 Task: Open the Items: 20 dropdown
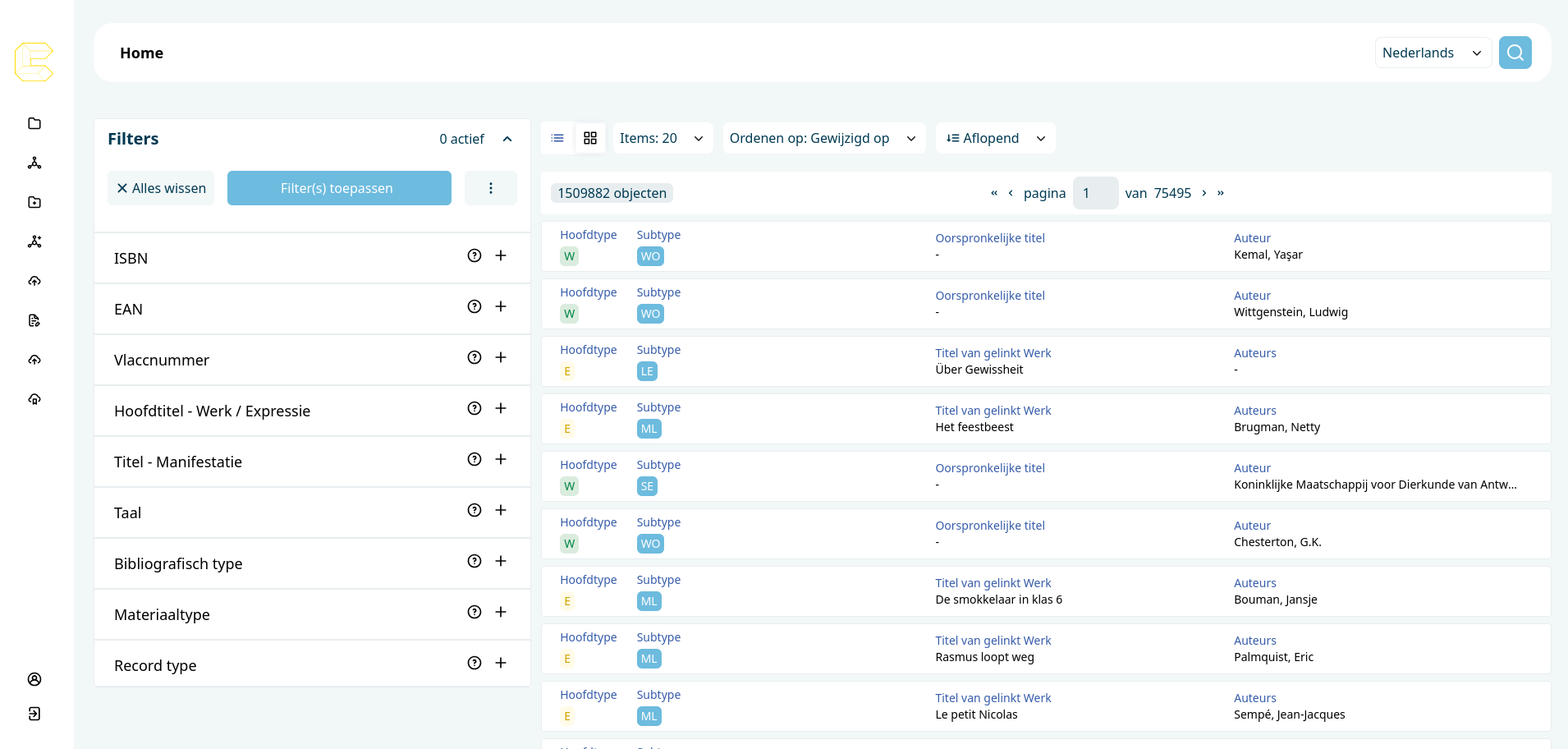tap(662, 138)
